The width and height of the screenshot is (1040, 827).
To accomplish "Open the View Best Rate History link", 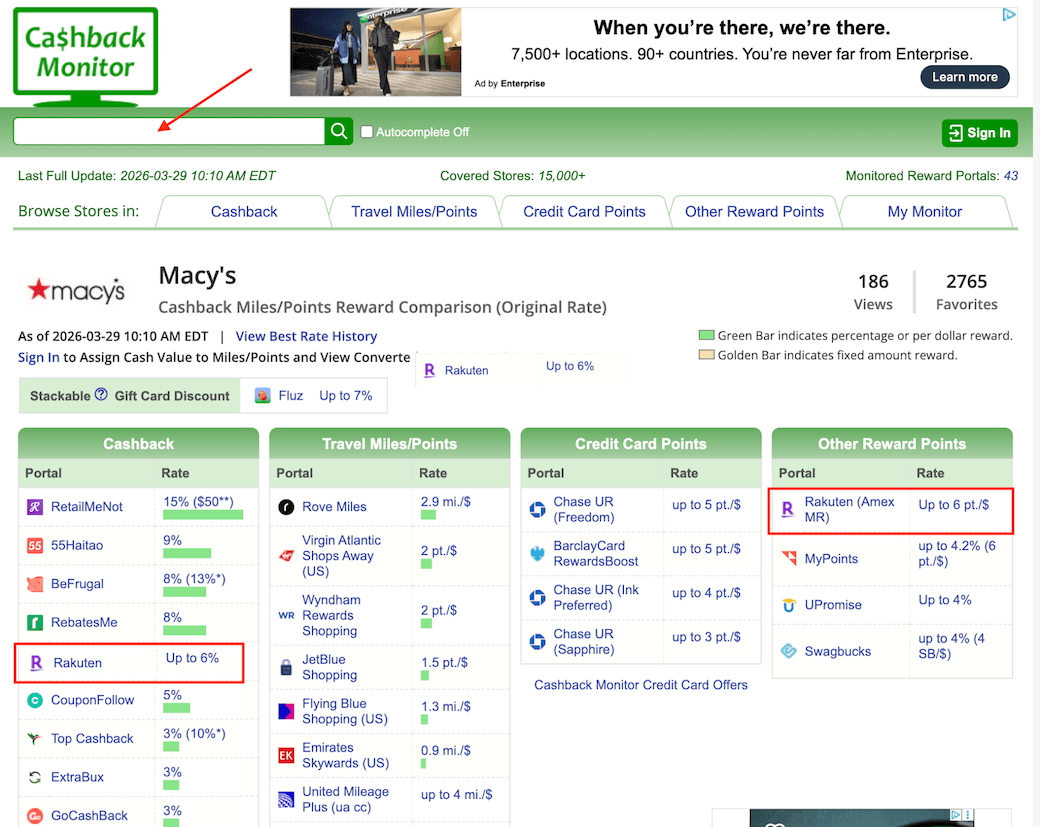I will click(x=306, y=337).
